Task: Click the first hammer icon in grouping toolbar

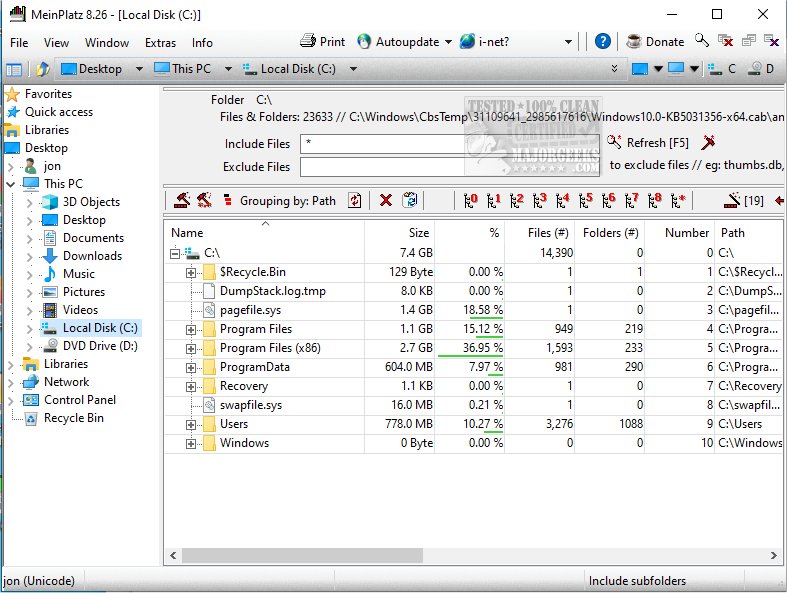Action: [182, 201]
